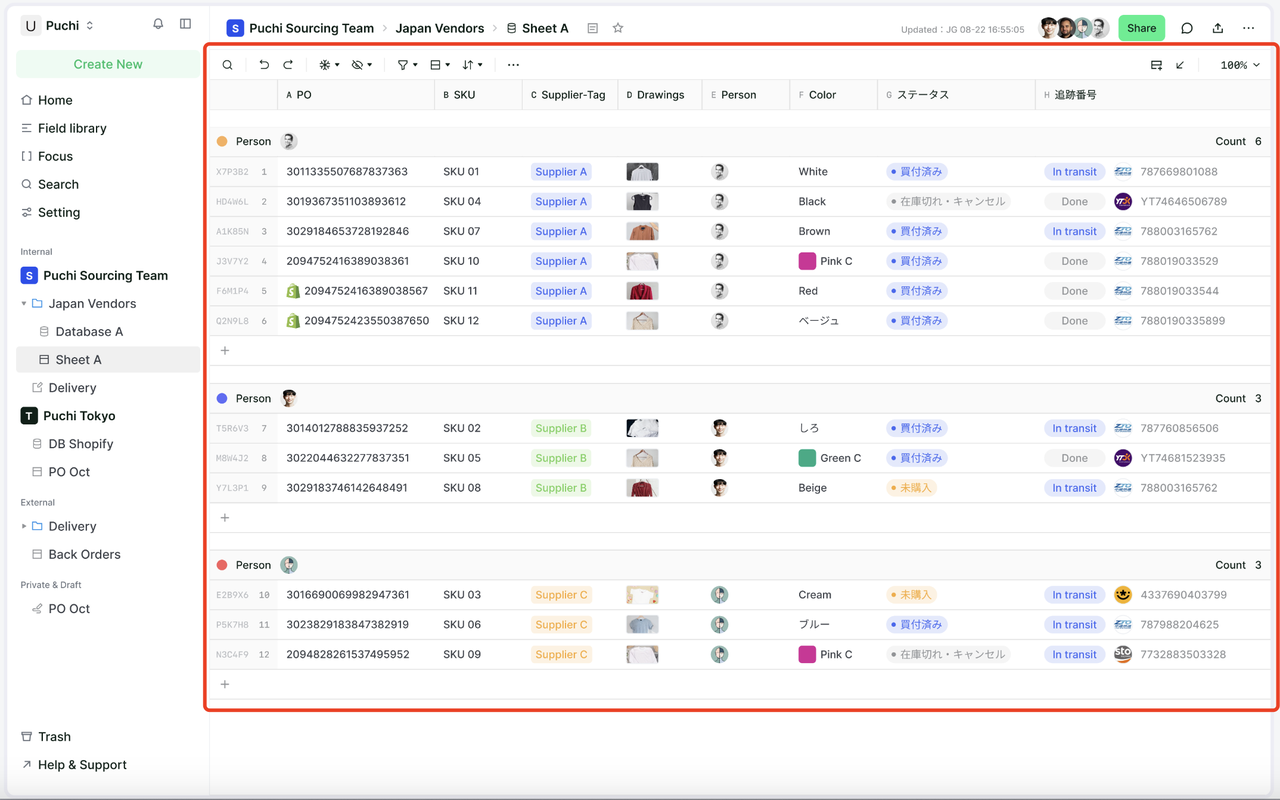This screenshot has width=1280, height=800.
Task: Click the collaborator avatars in header
Action: (x=1074, y=28)
